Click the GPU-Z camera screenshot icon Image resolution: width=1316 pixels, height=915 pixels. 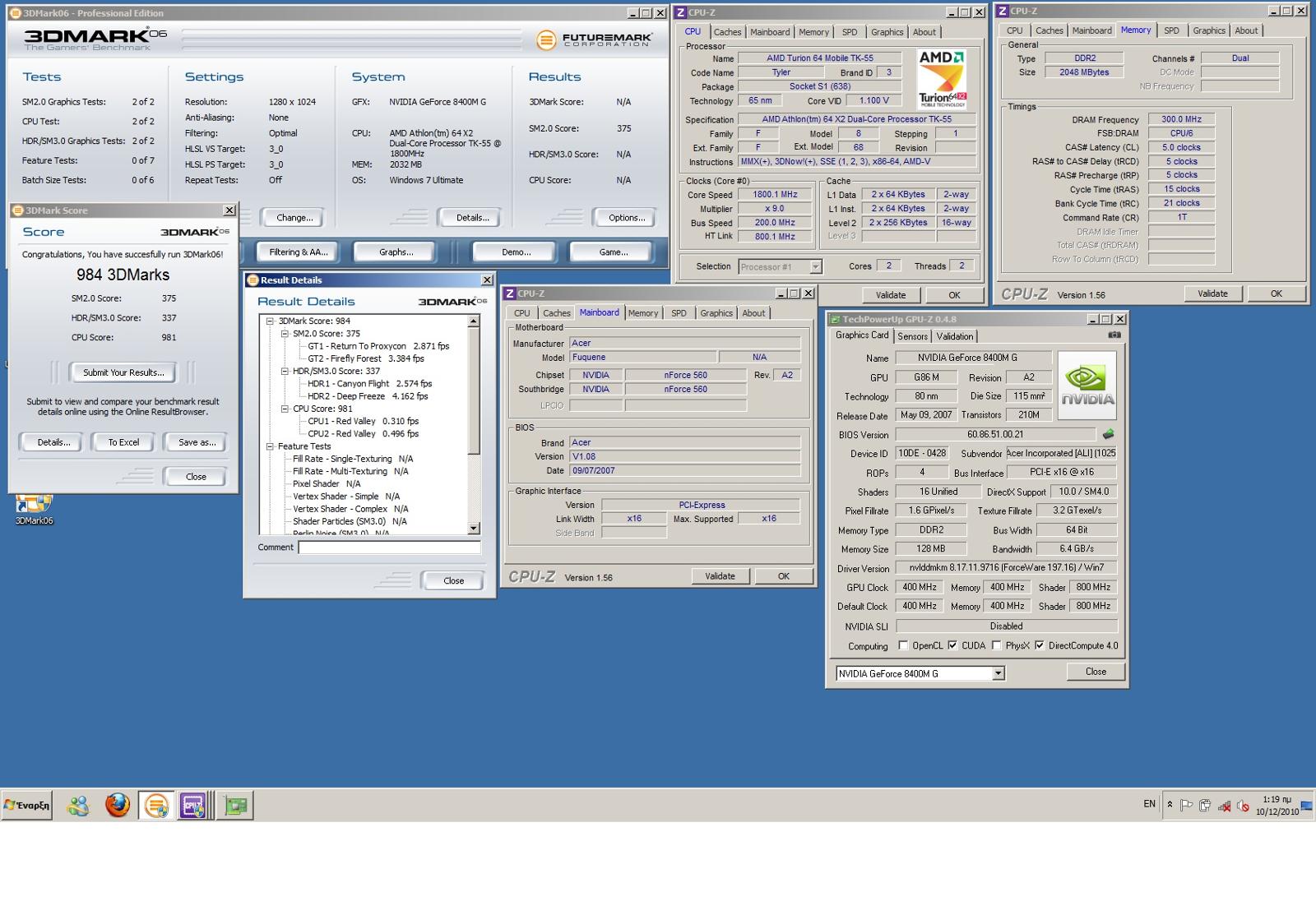click(1114, 335)
